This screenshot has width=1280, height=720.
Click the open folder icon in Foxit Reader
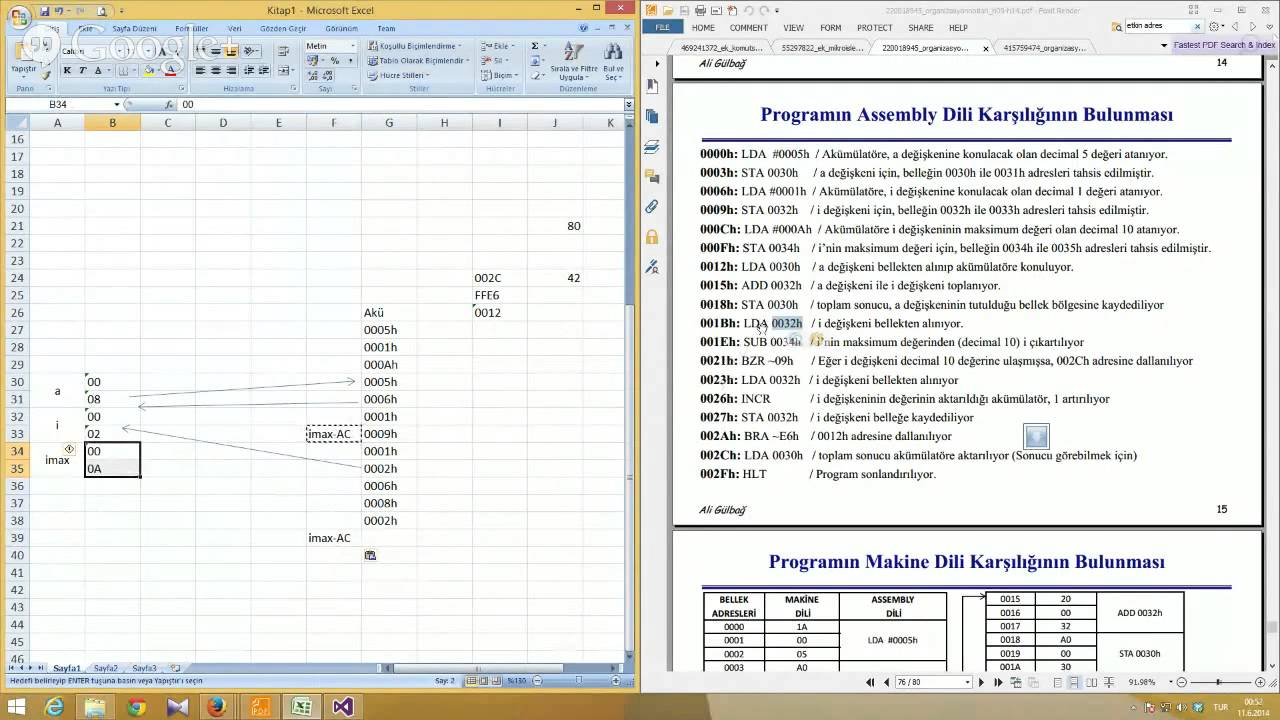pos(668,10)
